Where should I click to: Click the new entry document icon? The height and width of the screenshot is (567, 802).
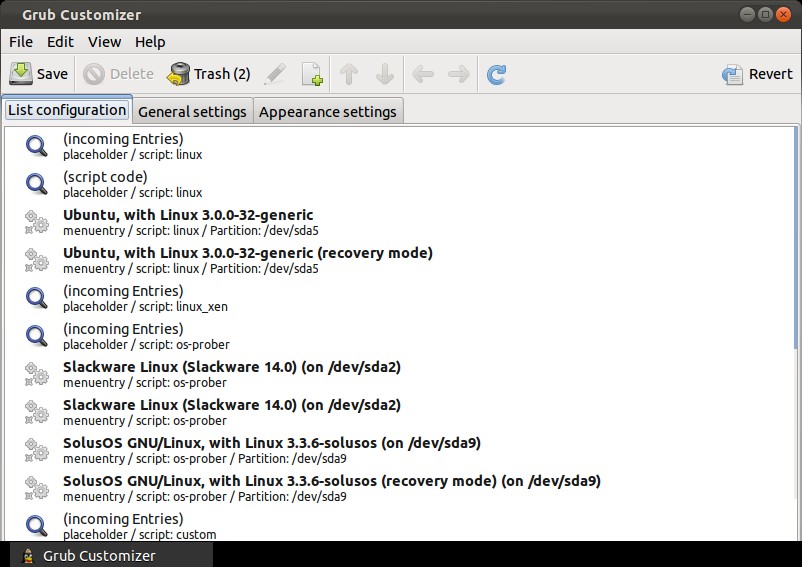(x=312, y=74)
